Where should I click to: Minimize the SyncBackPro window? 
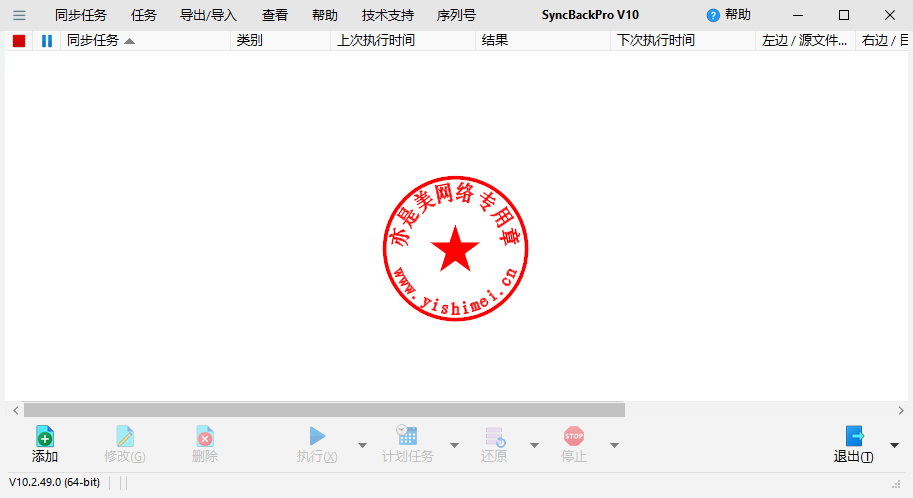[x=798, y=16]
